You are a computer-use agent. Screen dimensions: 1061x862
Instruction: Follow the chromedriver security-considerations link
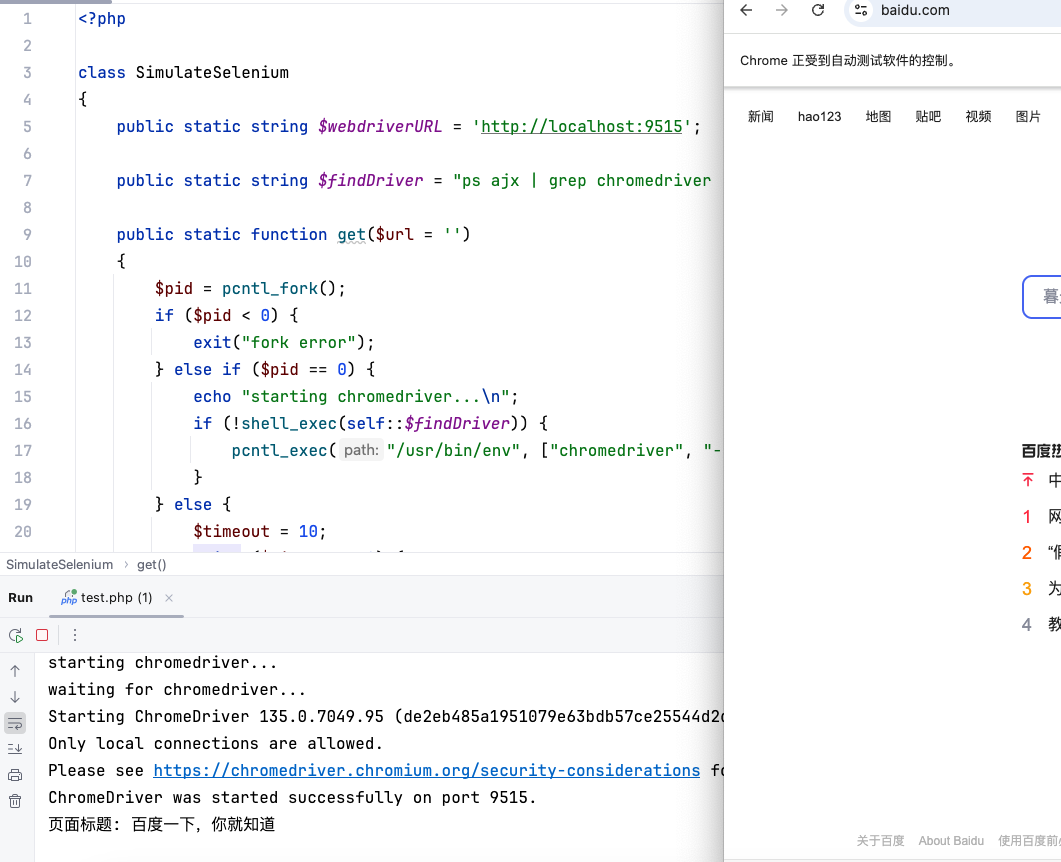tap(426, 770)
